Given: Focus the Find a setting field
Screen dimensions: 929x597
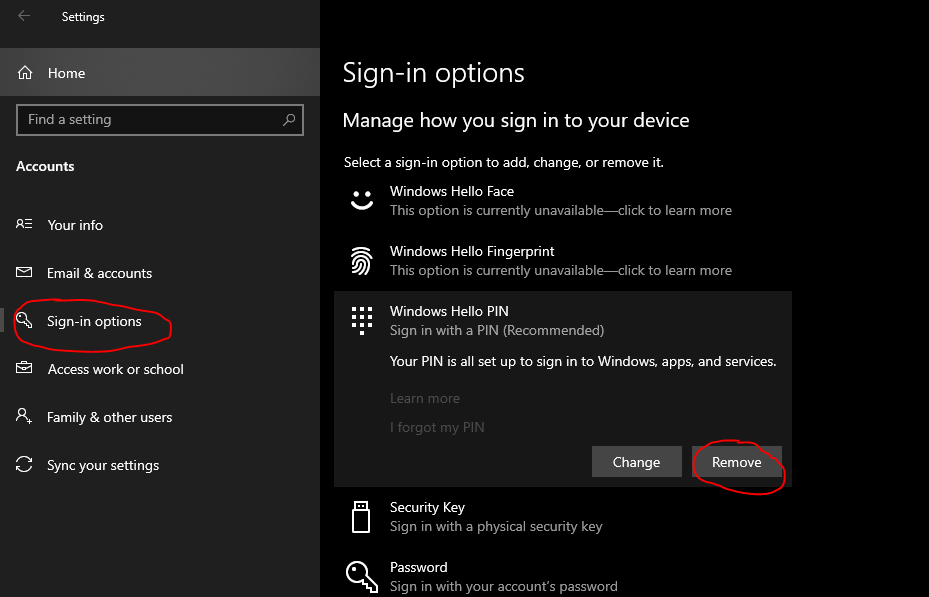Looking at the screenshot, I should point(160,120).
